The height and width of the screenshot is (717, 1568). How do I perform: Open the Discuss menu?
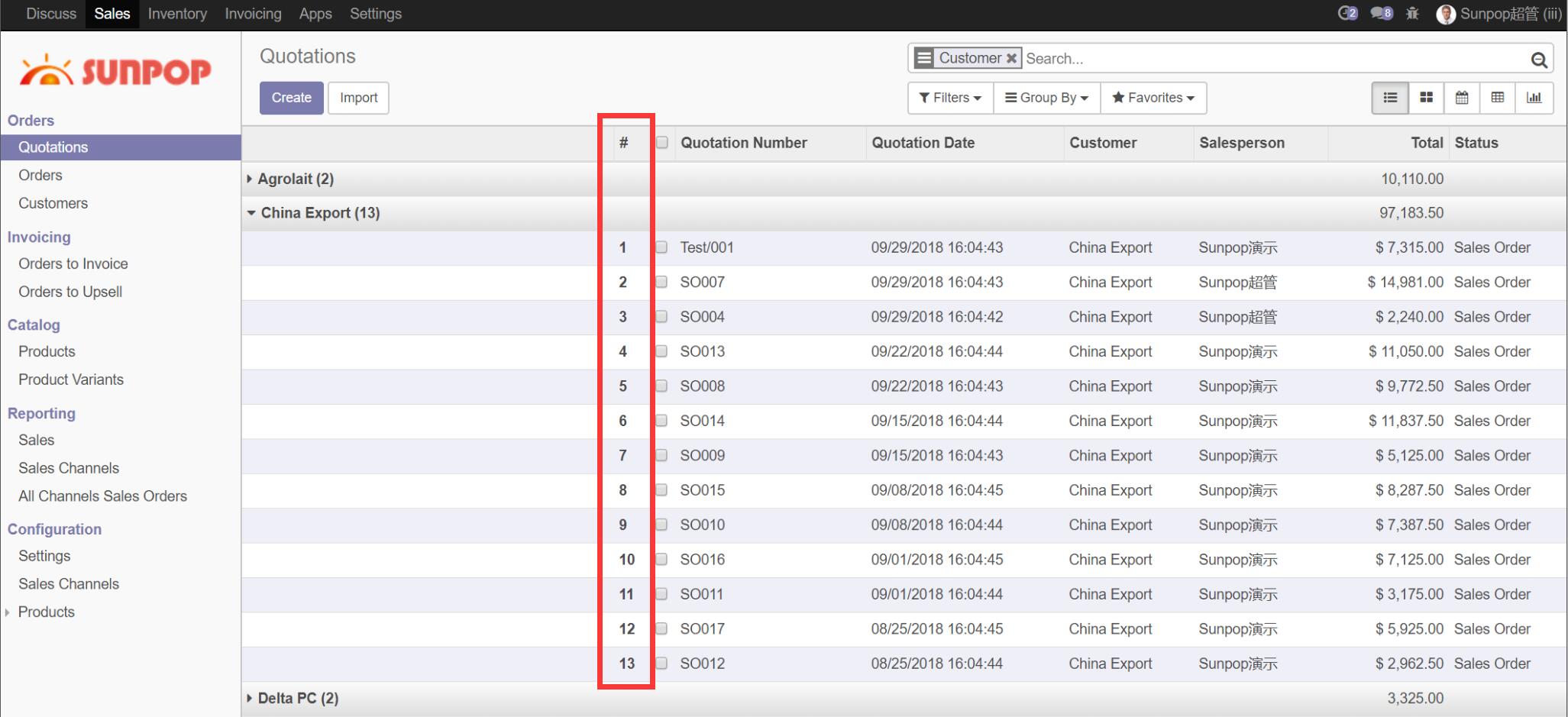coord(51,14)
